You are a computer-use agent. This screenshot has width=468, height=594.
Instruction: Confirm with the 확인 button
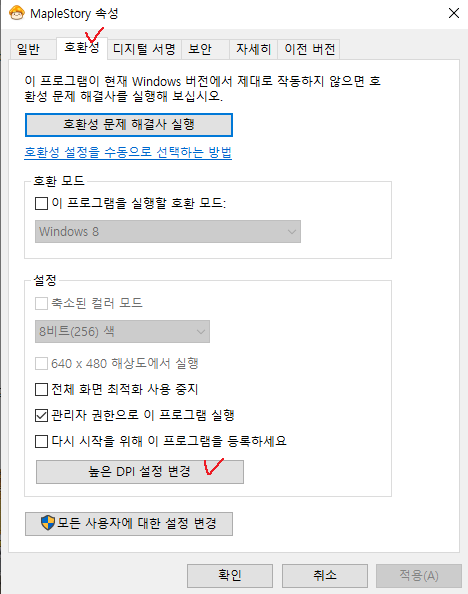tap(230, 575)
